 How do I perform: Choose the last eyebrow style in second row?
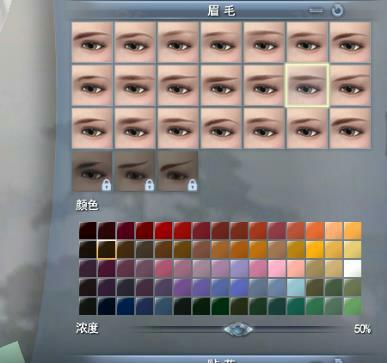[x=350, y=85]
